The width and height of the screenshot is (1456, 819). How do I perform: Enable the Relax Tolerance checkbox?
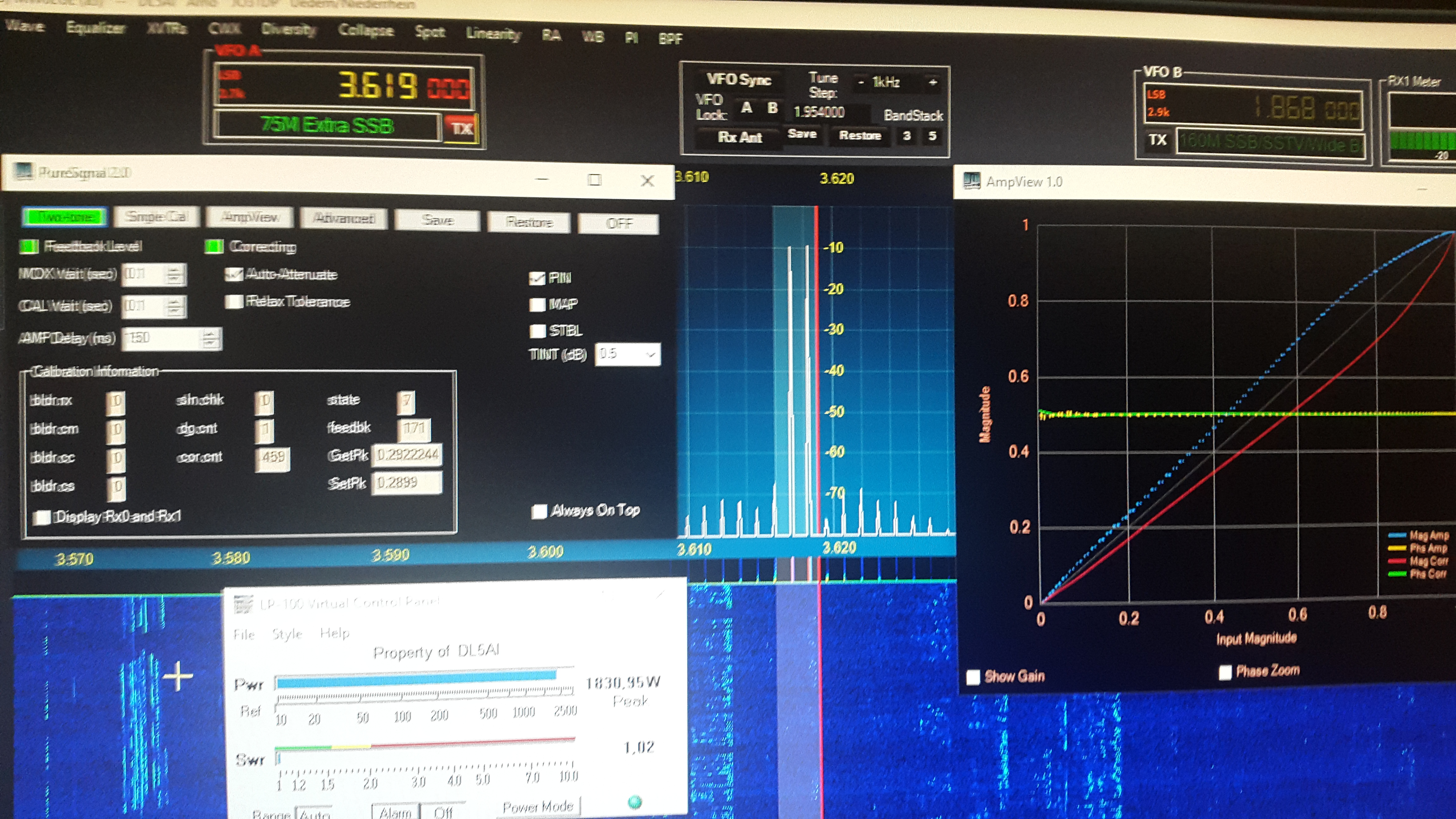pos(234,301)
